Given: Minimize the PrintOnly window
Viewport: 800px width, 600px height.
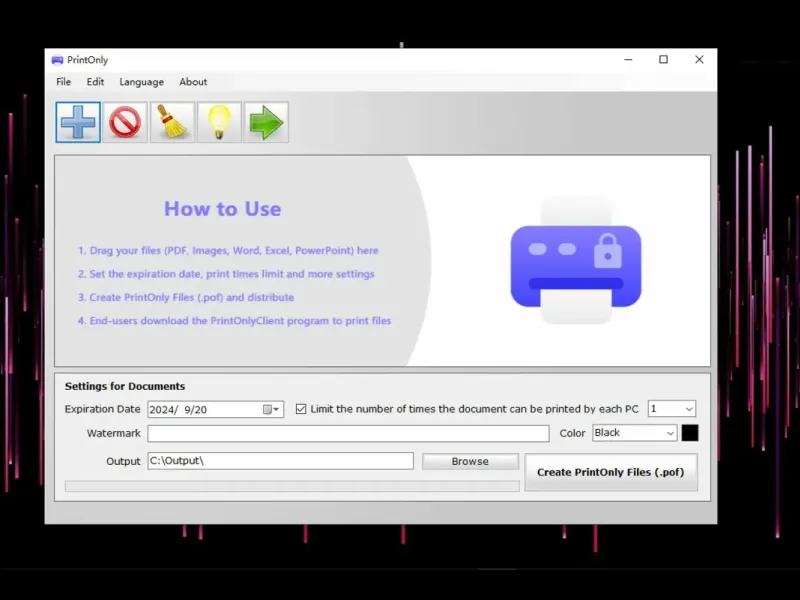Looking at the screenshot, I should (x=629, y=60).
